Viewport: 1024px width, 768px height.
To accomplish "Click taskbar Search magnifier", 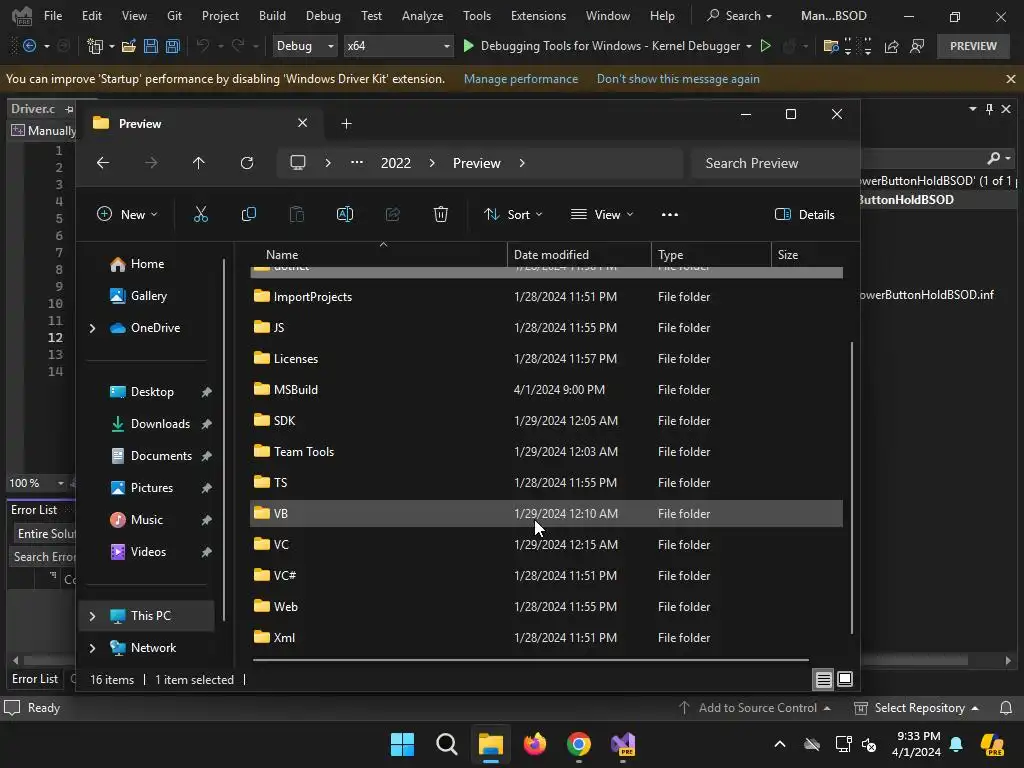I will click(x=447, y=744).
